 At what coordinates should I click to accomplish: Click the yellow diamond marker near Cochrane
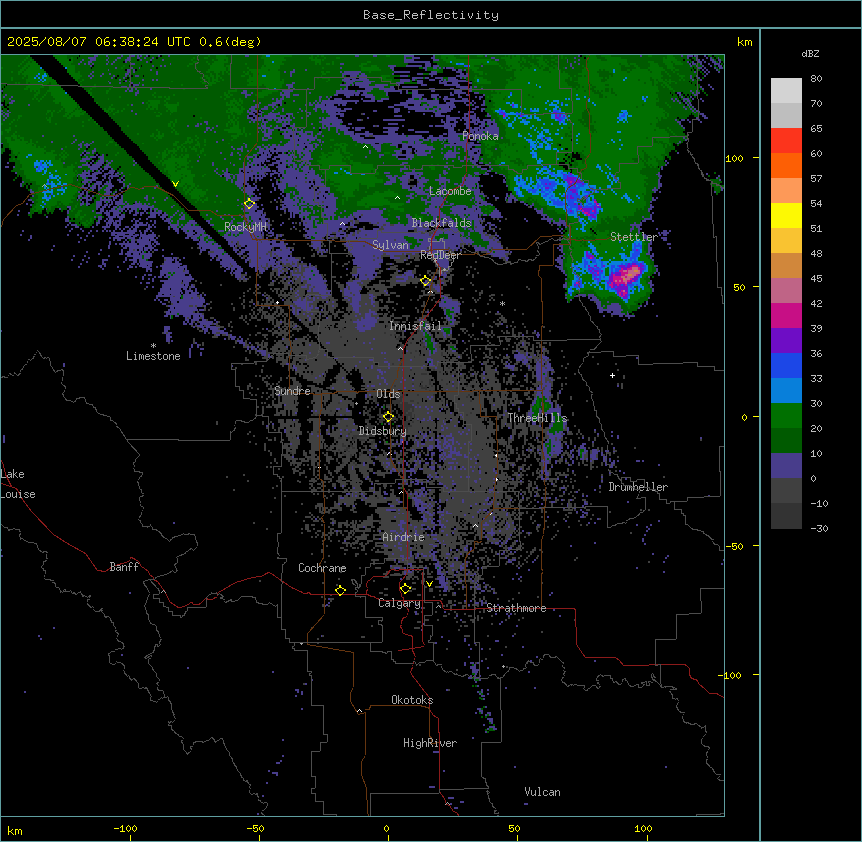coord(340,590)
